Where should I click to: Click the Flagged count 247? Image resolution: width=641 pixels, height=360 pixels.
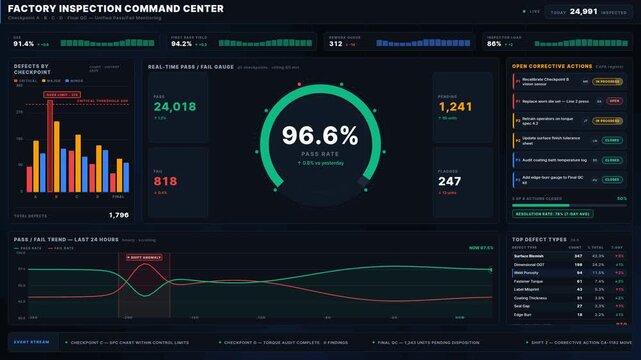450,181
